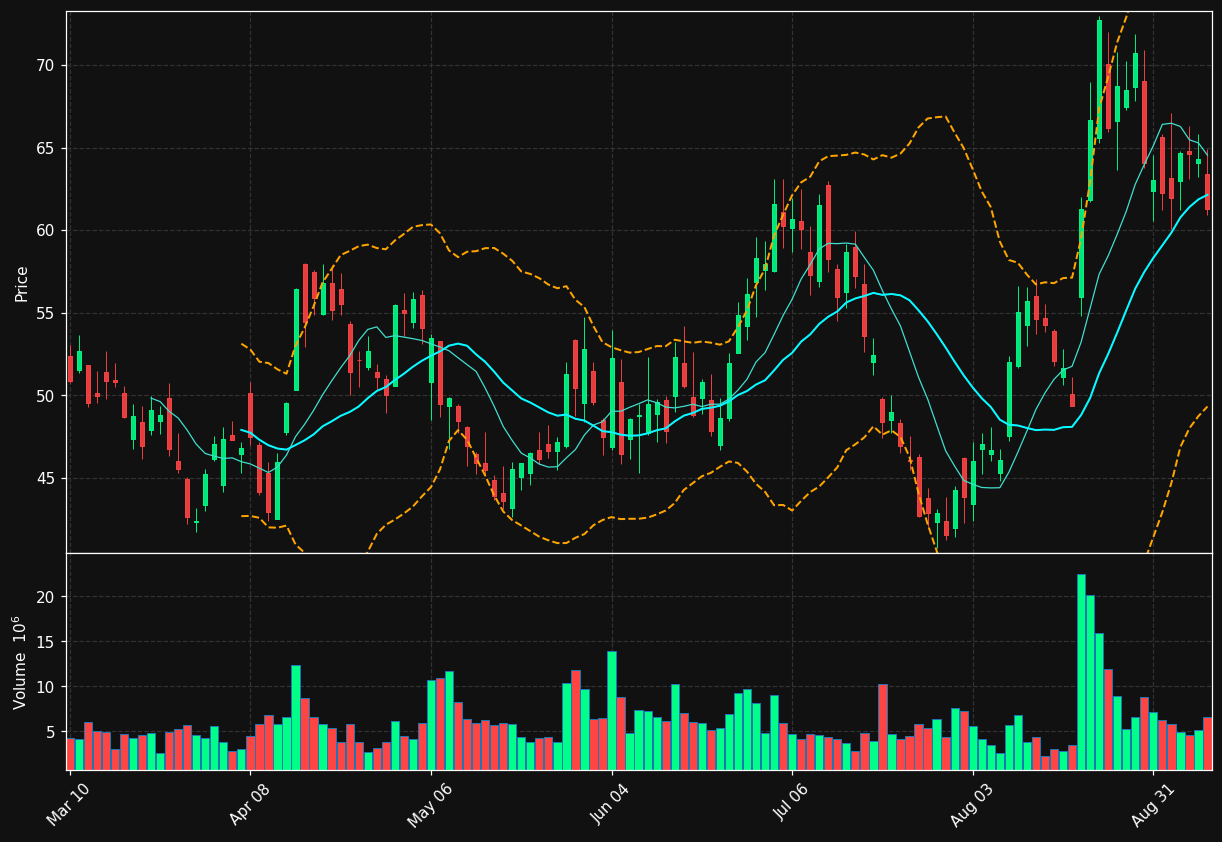
Task: Click the 5 volume axis tick
Action: point(50,732)
